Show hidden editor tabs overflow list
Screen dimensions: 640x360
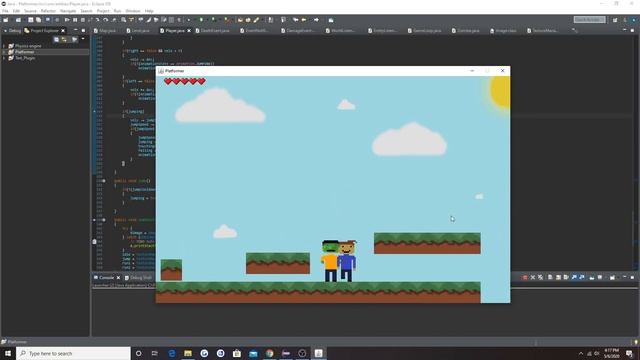pyautogui.click(x=575, y=31)
